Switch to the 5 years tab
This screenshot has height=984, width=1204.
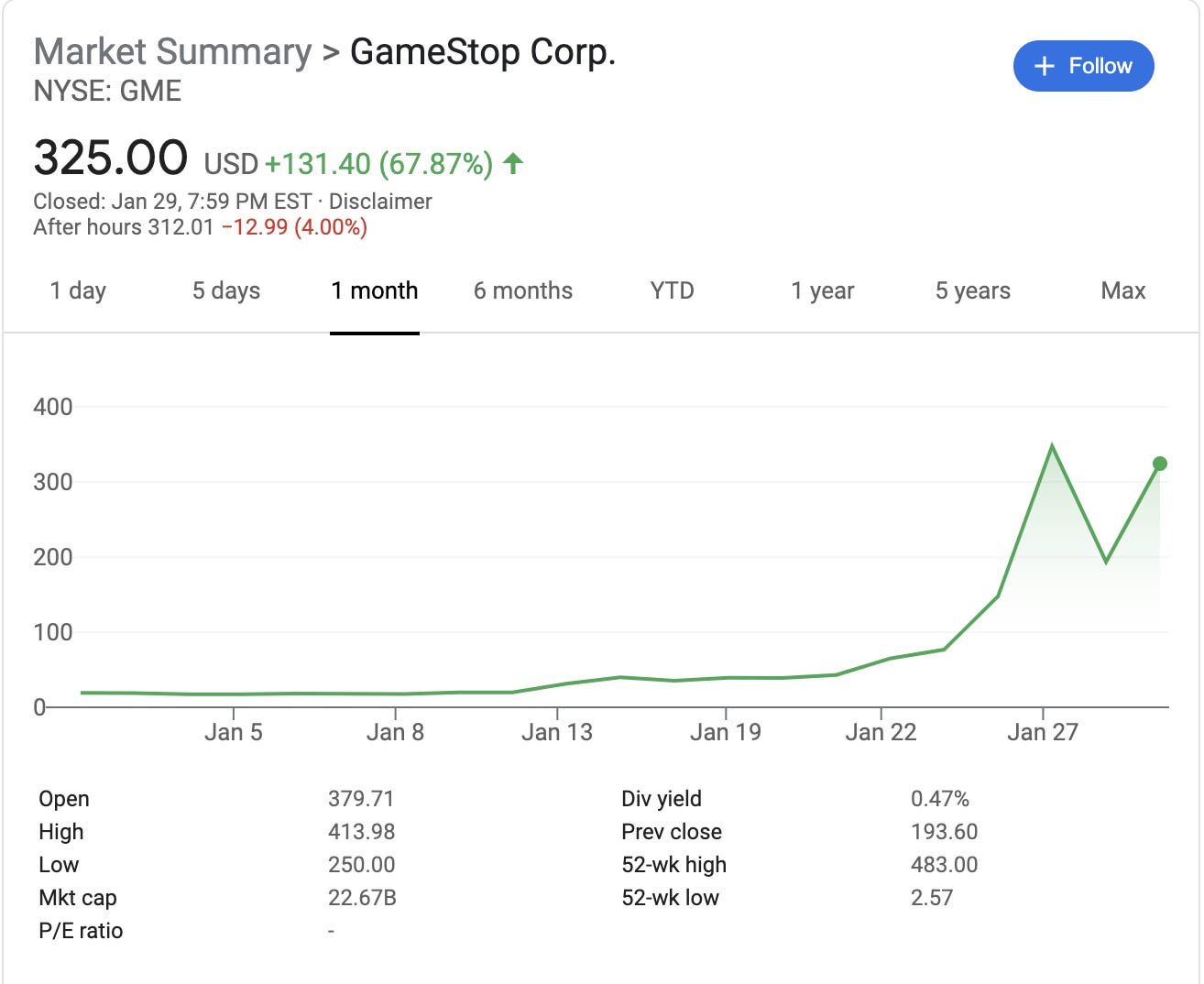pos(973,290)
